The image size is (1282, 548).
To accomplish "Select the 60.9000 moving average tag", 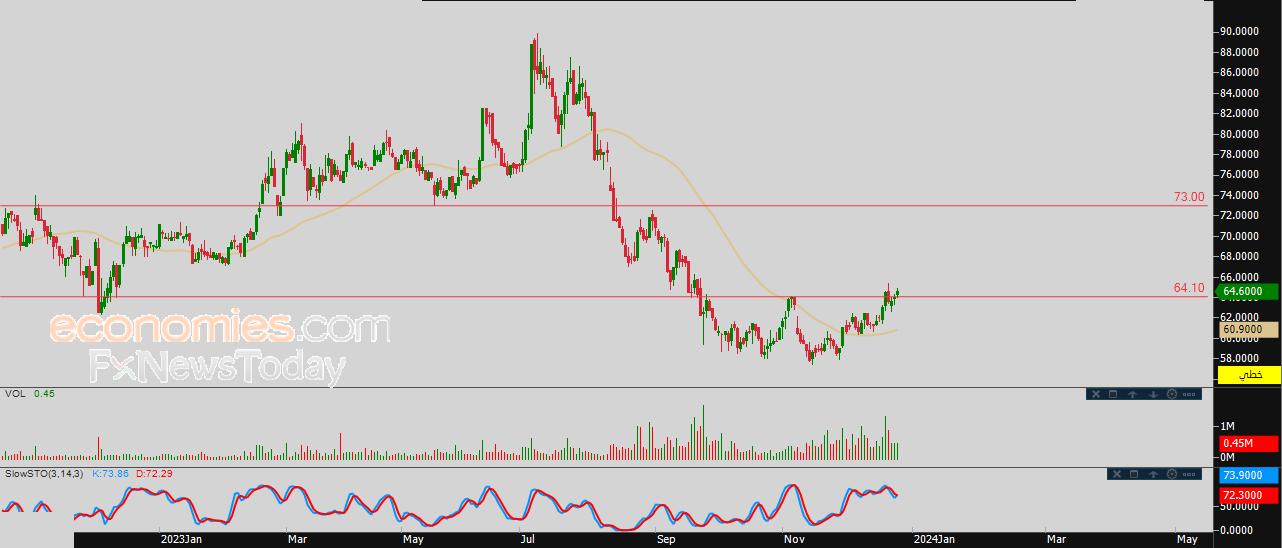I will (x=1249, y=328).
